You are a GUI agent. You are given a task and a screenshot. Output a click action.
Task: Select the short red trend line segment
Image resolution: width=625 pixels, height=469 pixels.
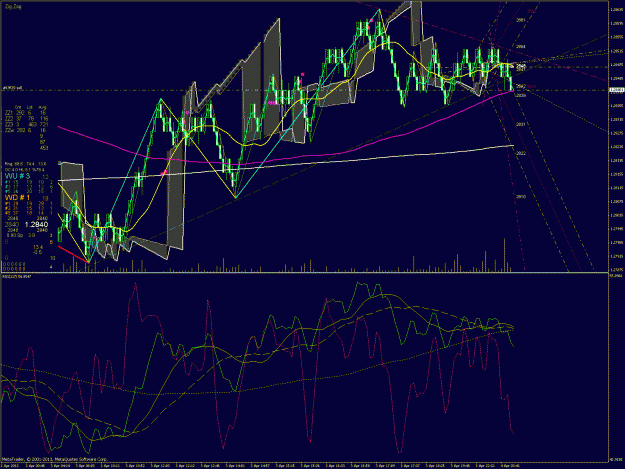[x=73, y=254]
